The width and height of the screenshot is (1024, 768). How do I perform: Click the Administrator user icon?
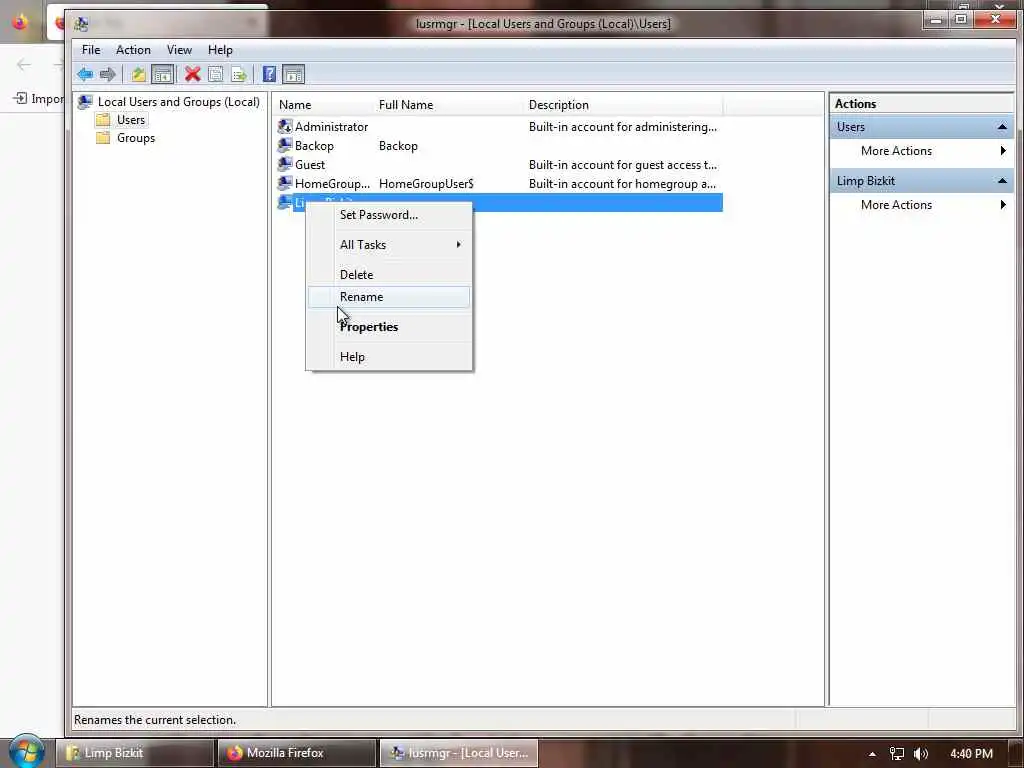tap(285, 126)
